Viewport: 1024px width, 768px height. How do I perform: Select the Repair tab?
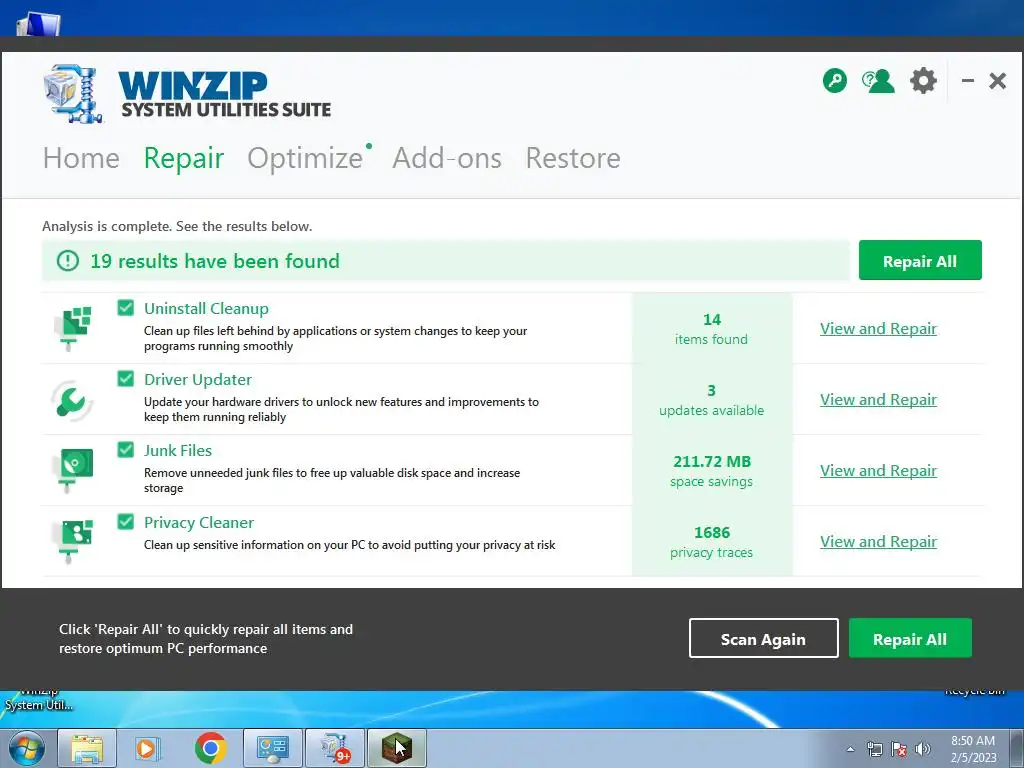pyautogui.click(x=184, y=158)
